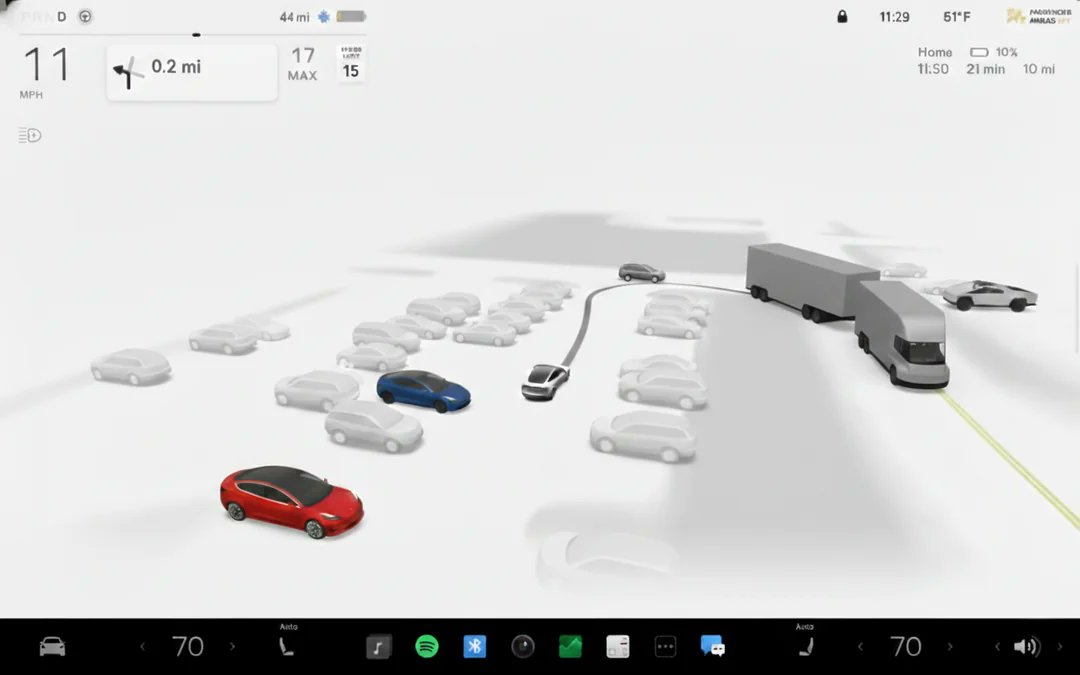The height and width of the screenshot is (675, 1080).
Task: Open the 0.2 mi left turn card
Action: (x=192, y=72)
